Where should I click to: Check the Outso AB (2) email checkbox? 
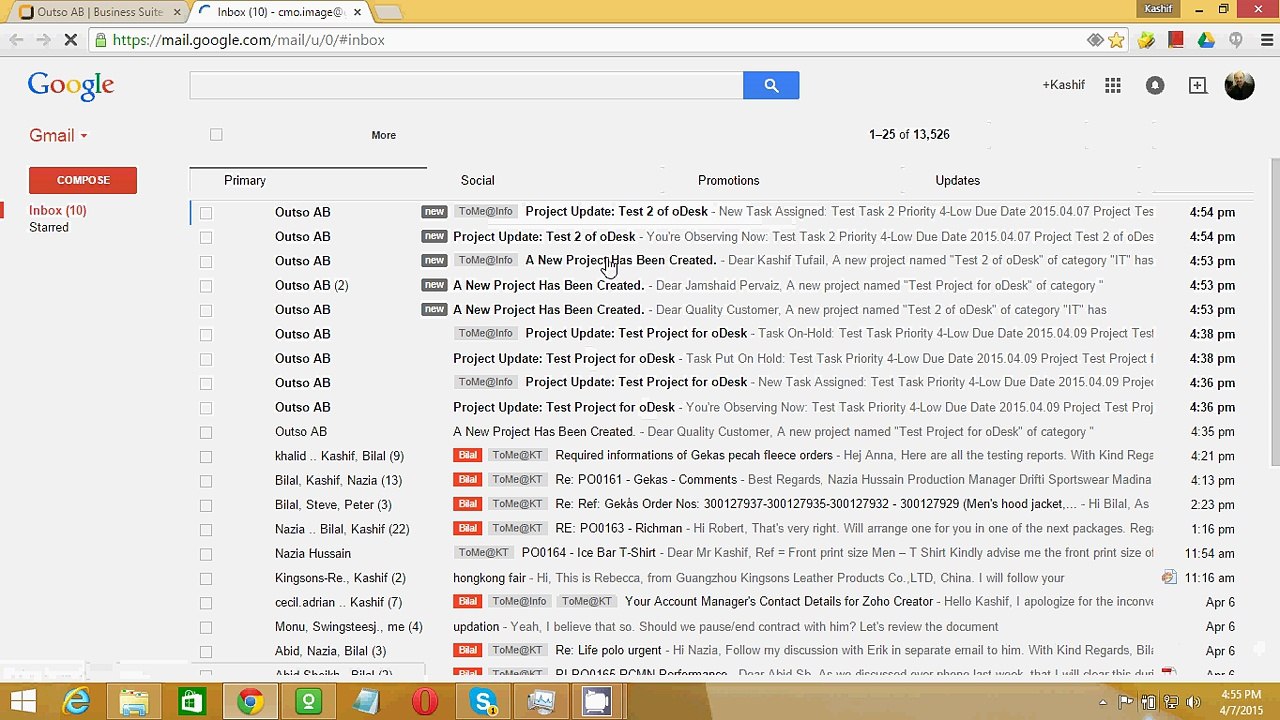pyautogui.click(x=206, y=285)
